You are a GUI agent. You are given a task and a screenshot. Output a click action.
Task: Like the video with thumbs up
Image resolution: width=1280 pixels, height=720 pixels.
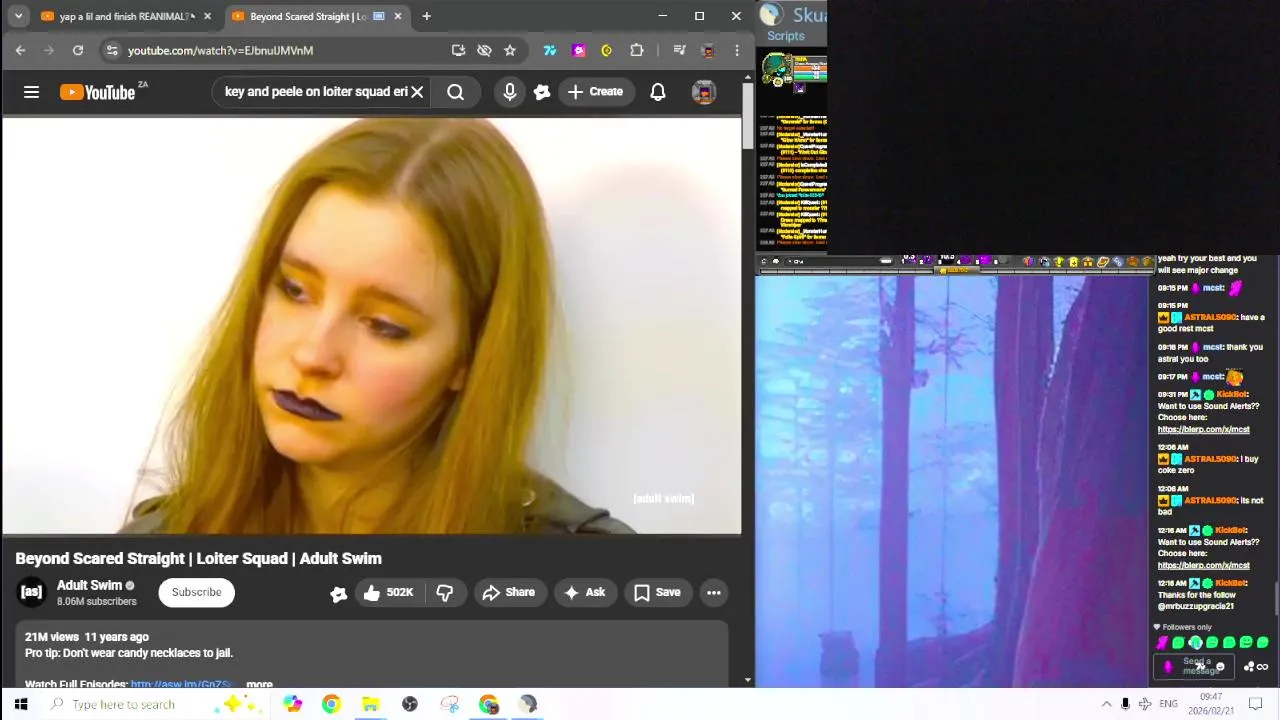pyautogui.click(x=388, y=593)
